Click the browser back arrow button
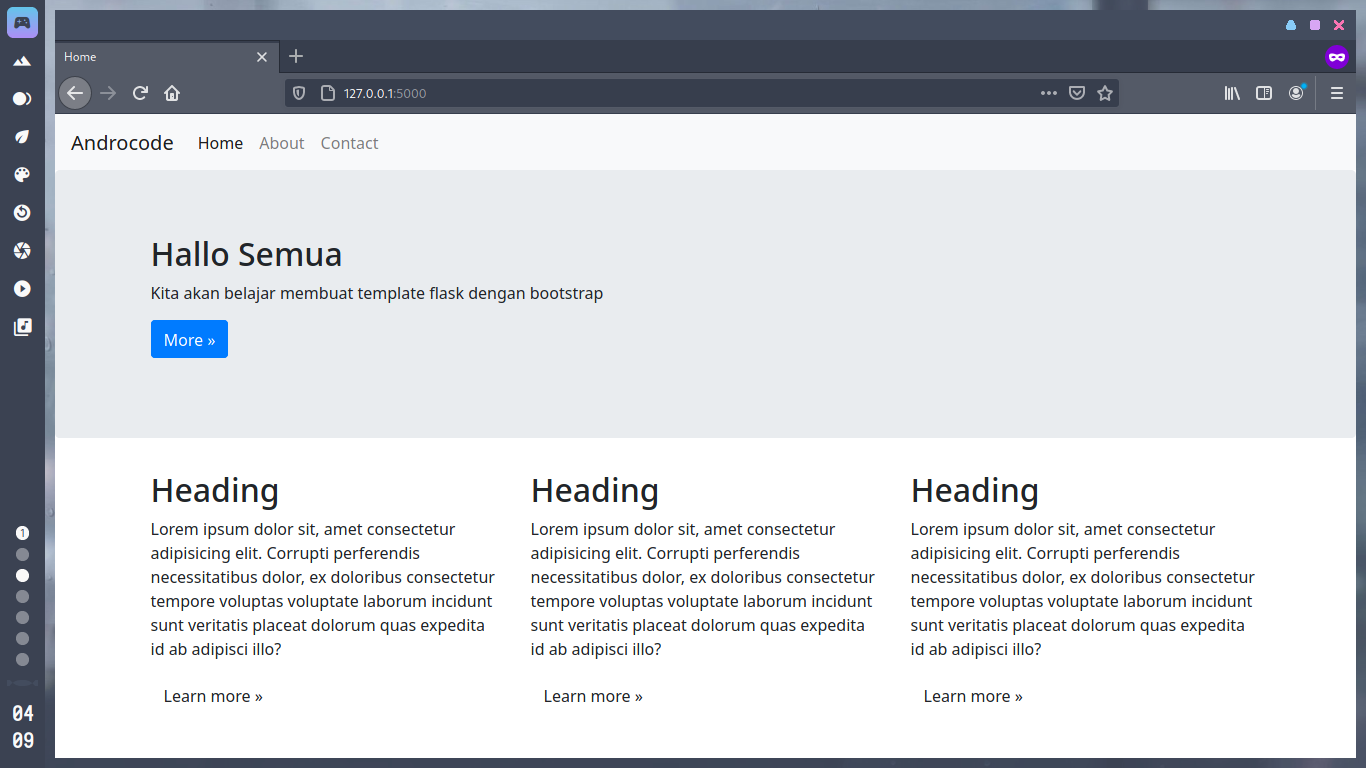Screen dimensions: 1366x768 [x=75, y=93]
